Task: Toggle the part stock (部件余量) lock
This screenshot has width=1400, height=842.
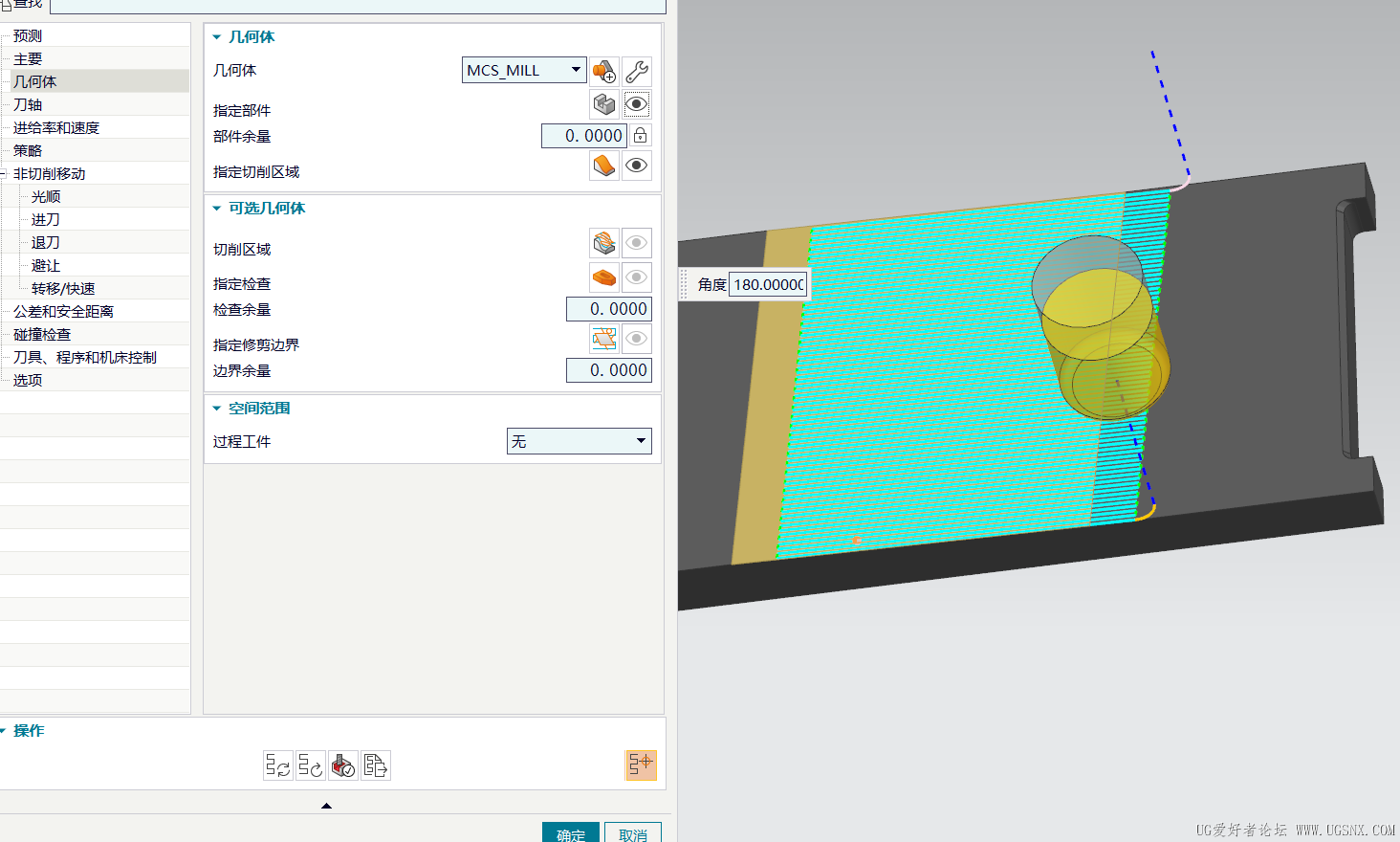Action: pos(640,136)
